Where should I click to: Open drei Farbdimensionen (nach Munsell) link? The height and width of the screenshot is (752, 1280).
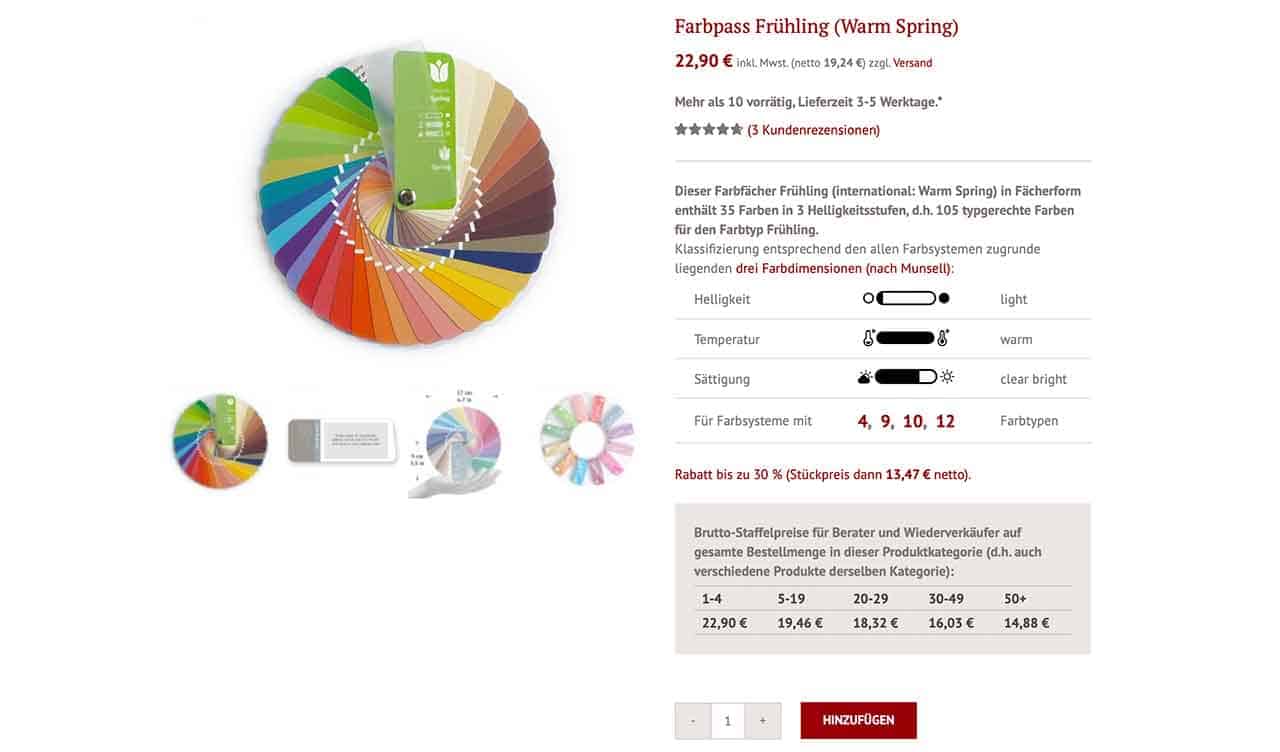tap(845, 269)
